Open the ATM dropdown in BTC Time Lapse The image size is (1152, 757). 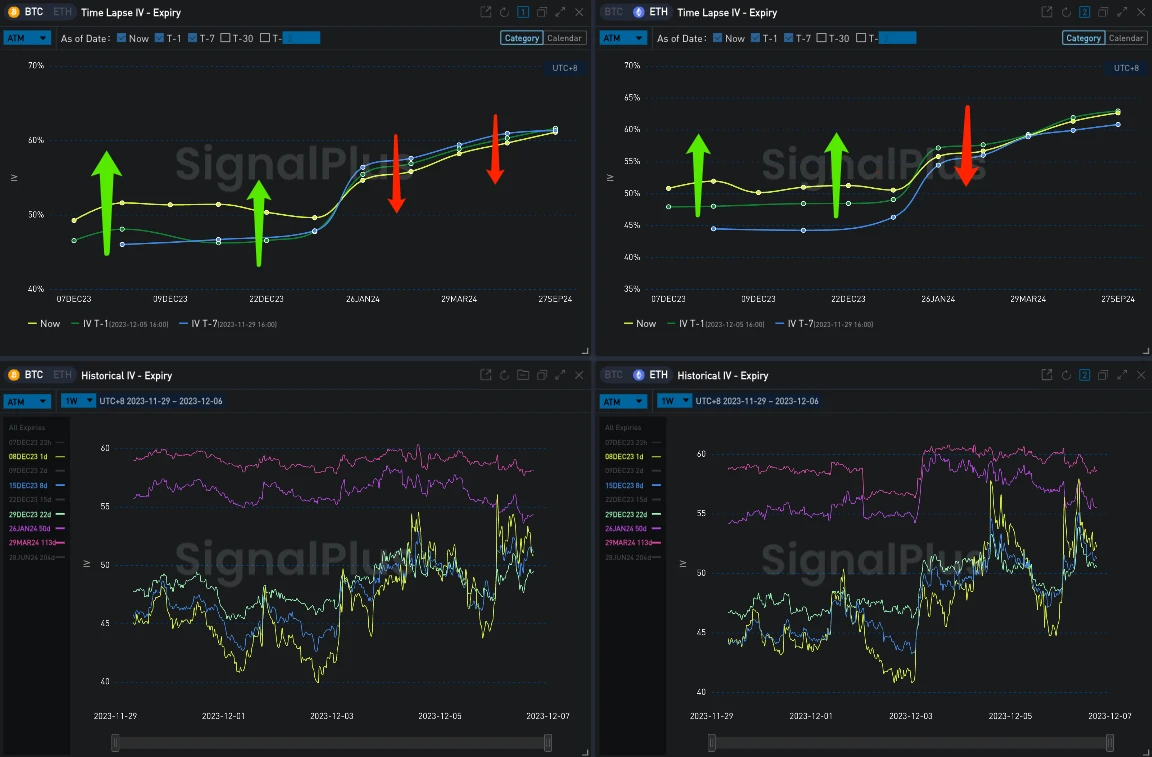(x=27, y=38)
